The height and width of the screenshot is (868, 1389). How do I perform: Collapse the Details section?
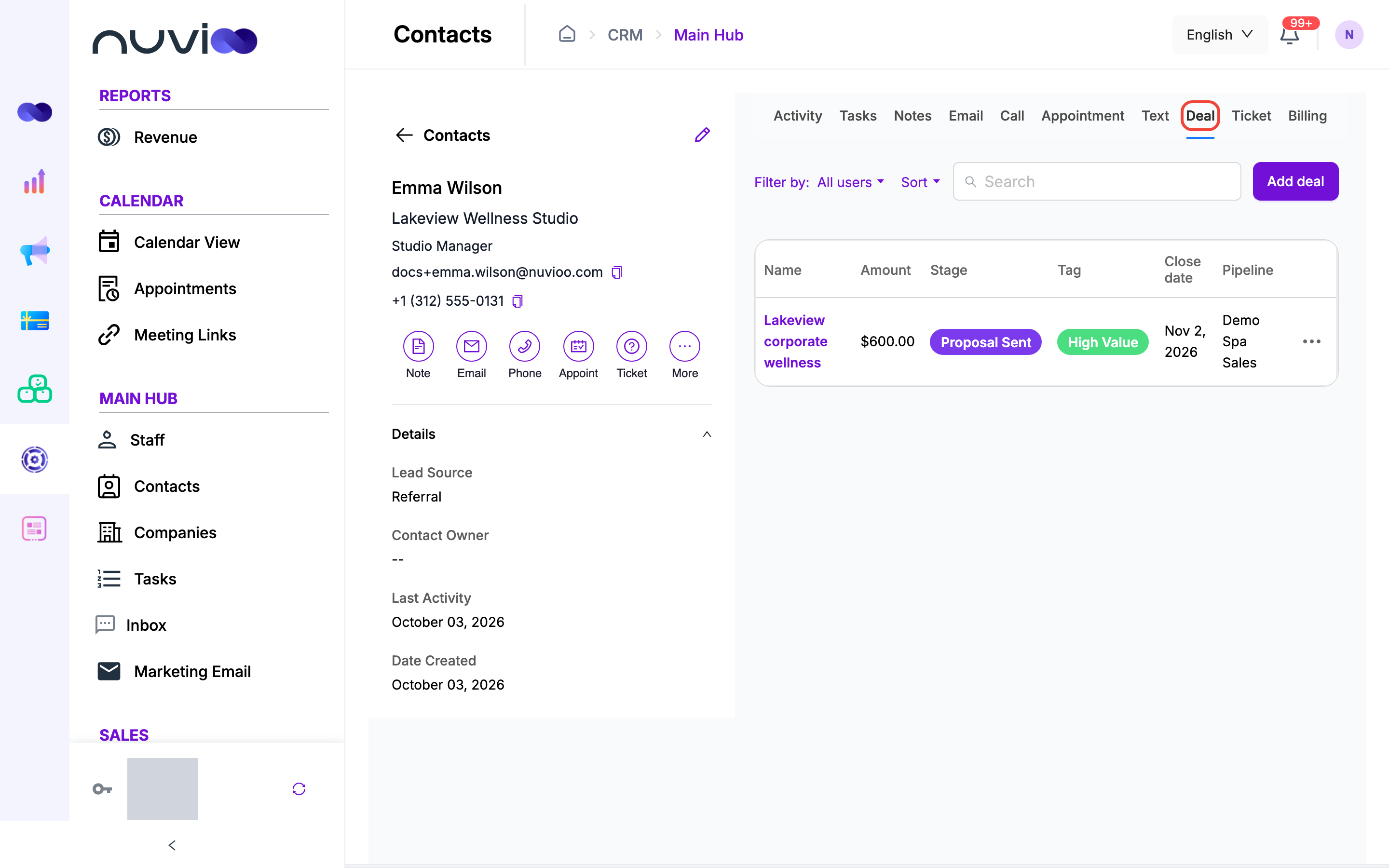point(707,434)
